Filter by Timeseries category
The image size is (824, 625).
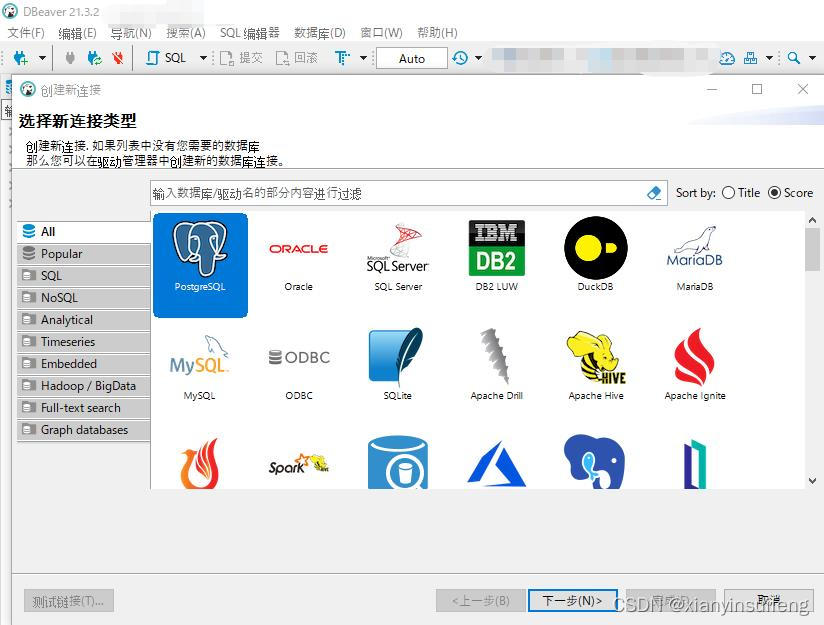(84, 342)
